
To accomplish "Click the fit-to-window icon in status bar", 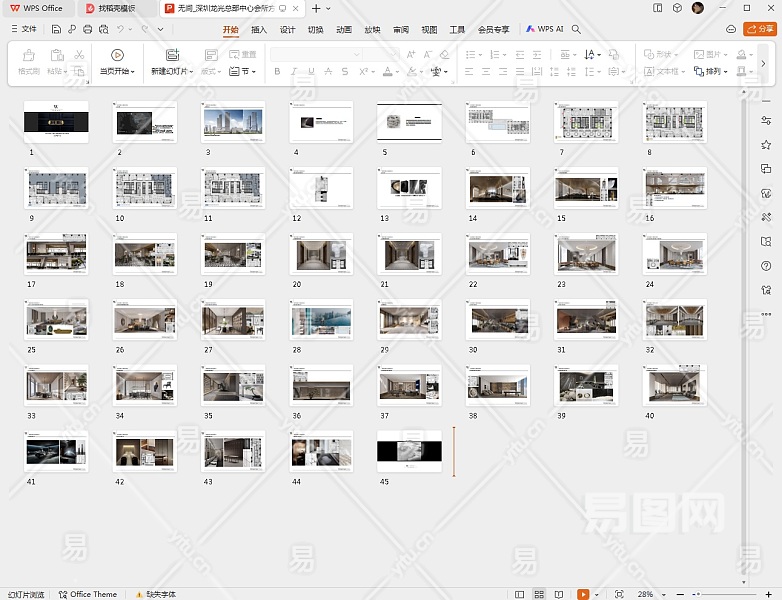I will tap(619, 594).
